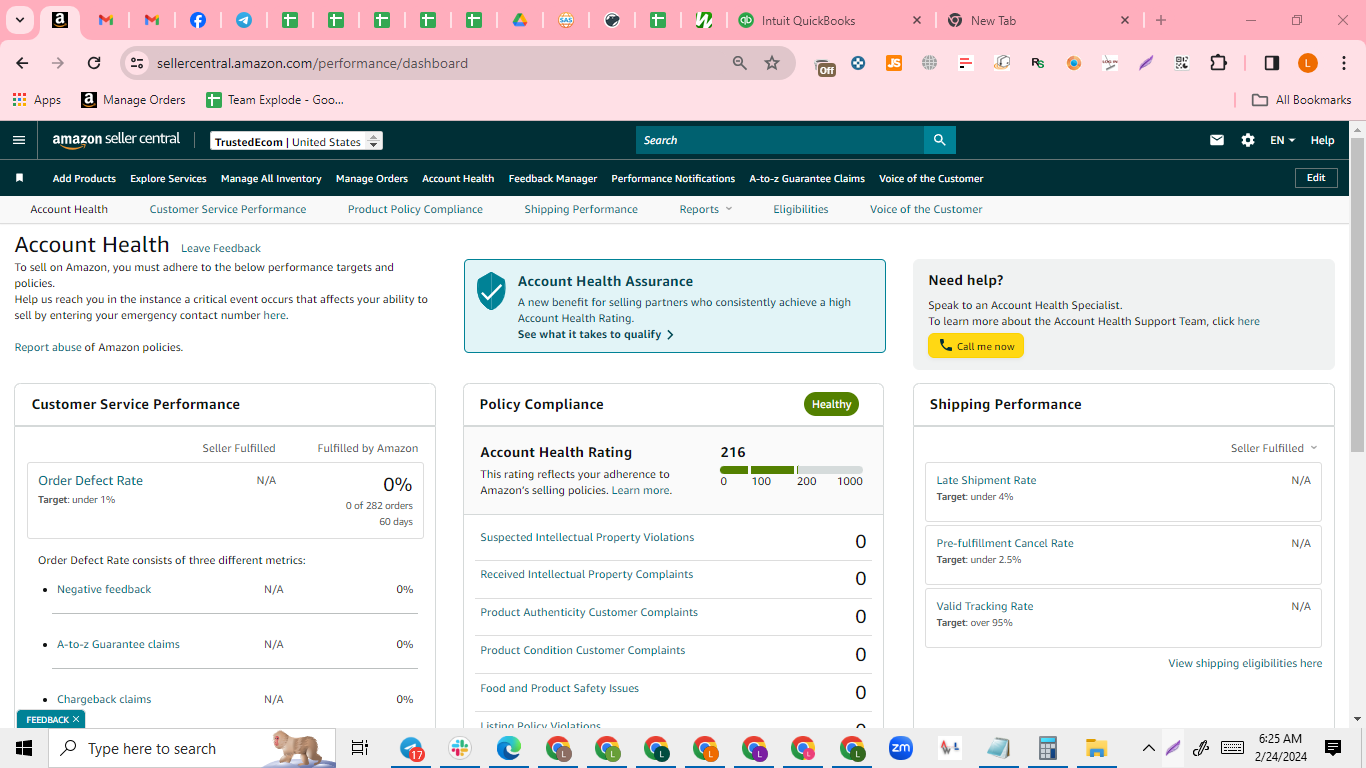1366x768 pixels.
Task: Click the orange JS extension icon
Action: [x=894, y=63]
